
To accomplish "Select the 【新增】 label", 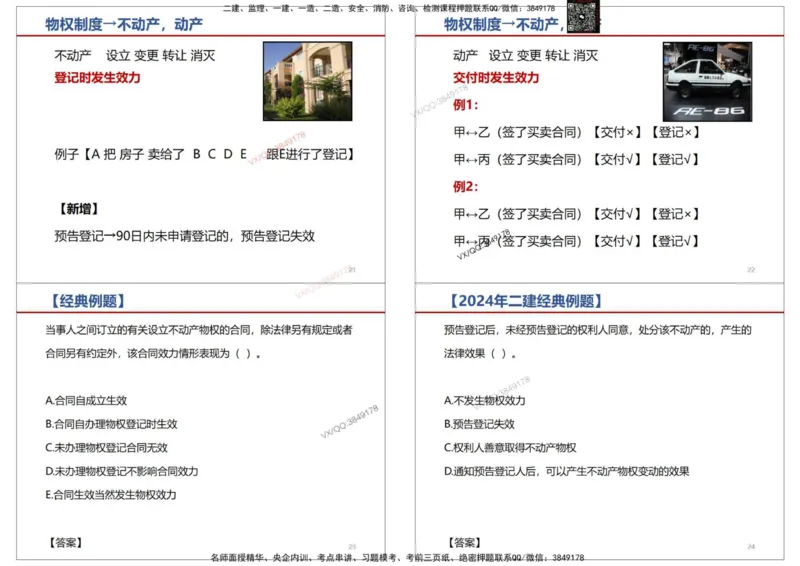I will point(79,209).
